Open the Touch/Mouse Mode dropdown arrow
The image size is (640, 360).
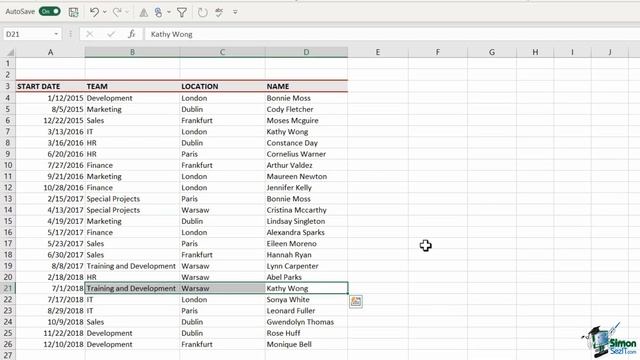tap(169, 12)
